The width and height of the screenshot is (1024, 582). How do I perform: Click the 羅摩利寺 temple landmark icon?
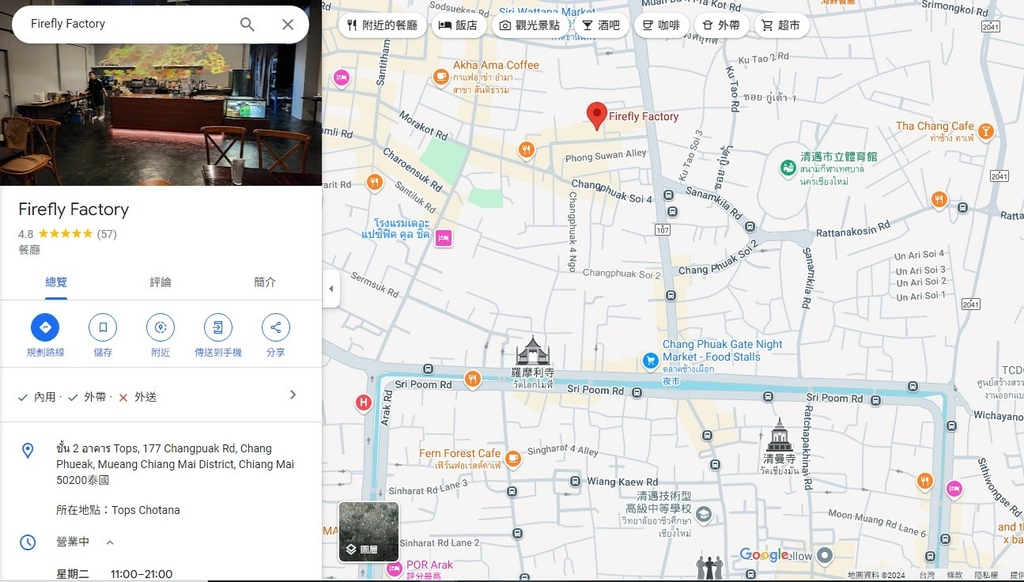(x=532, y=351)
